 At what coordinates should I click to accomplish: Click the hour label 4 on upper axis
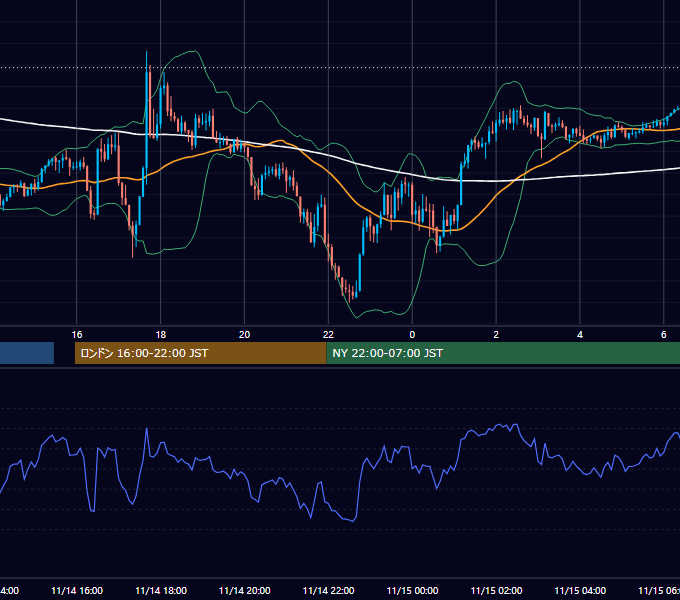580,335
